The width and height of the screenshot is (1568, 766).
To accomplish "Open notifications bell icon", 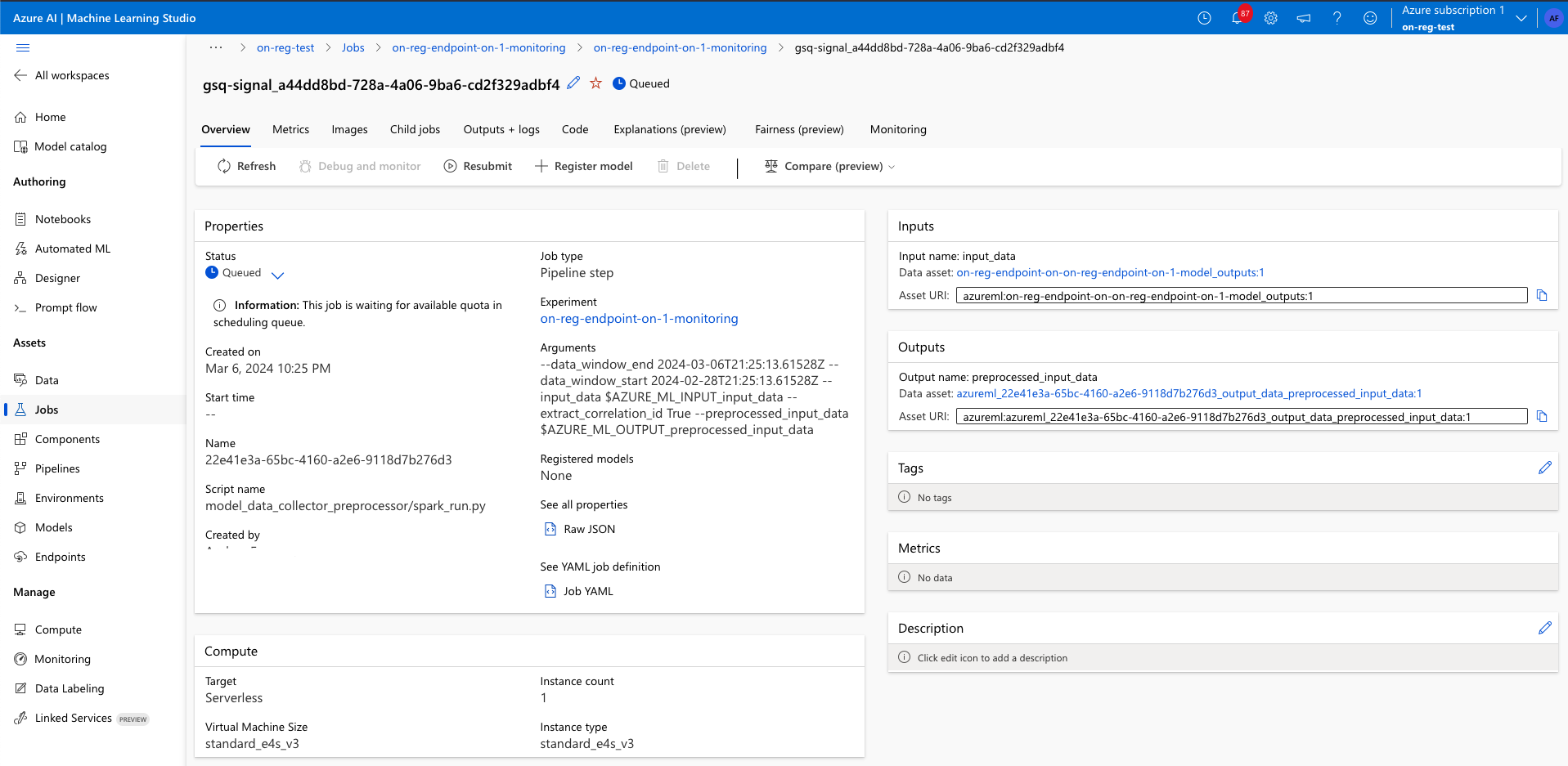I will pos(1238,18).
